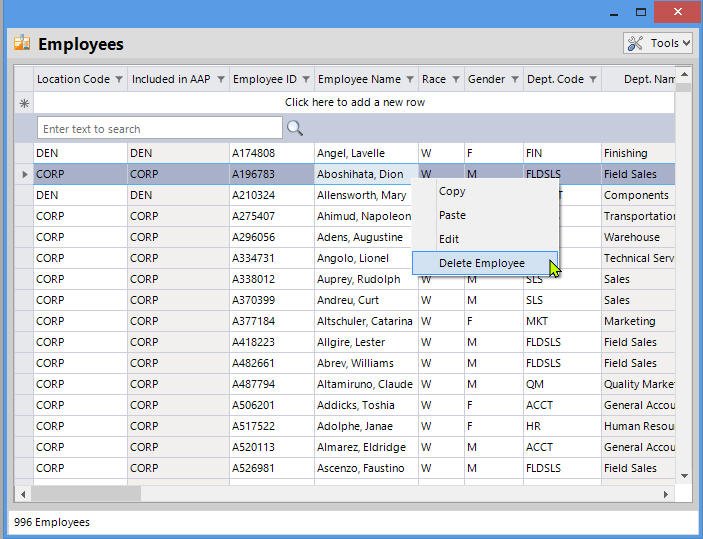Click the Employee ID filter icon
The image size is (703, 539).
point(306,79)
